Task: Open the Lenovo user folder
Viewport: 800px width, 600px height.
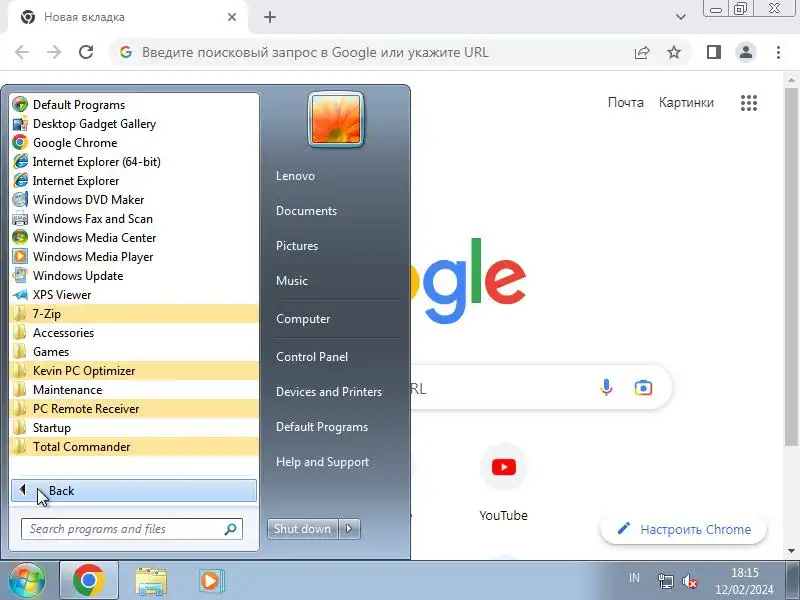Action: [x=295, y=176]
